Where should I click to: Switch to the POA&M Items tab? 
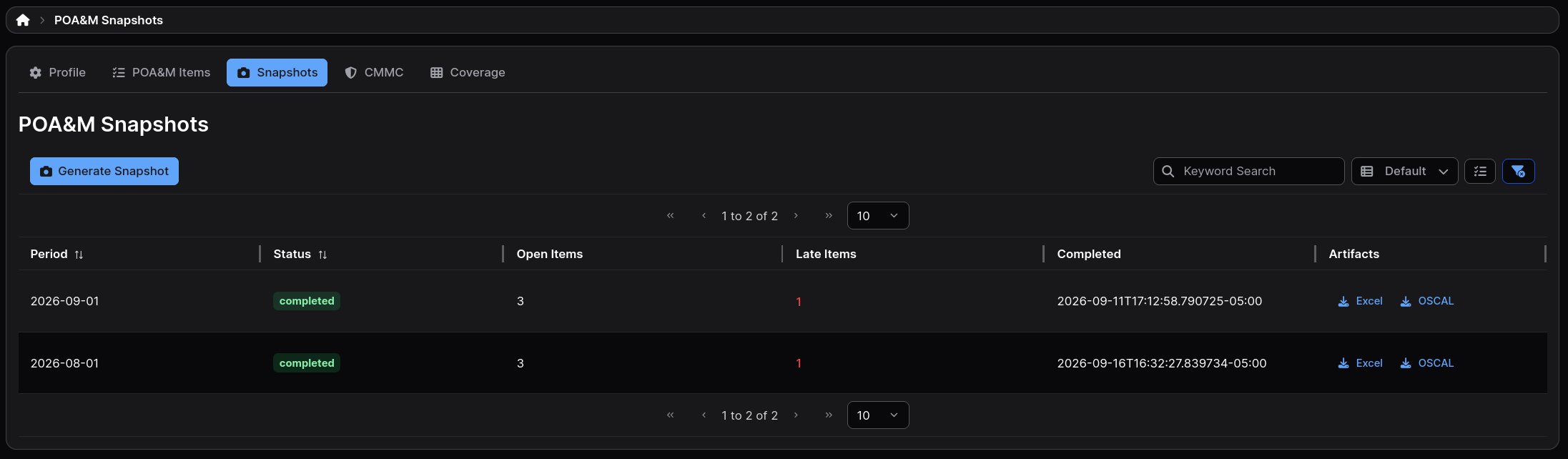161,73
